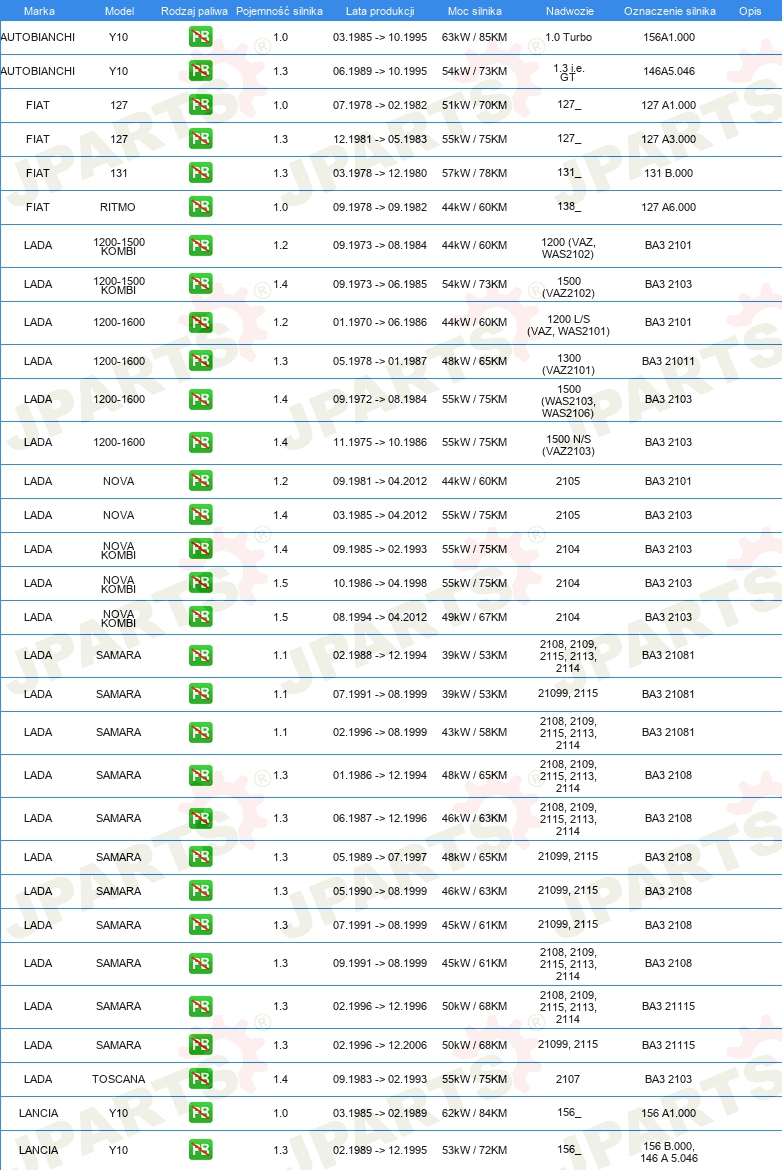Click fuel icon in Samara 43kW / 58KM row

click(201, 732)
